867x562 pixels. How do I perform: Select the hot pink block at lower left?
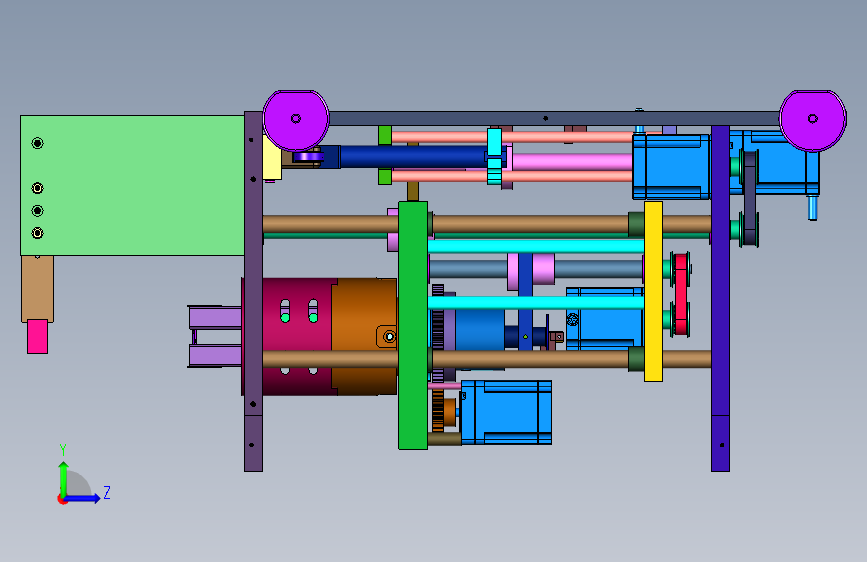38,336
